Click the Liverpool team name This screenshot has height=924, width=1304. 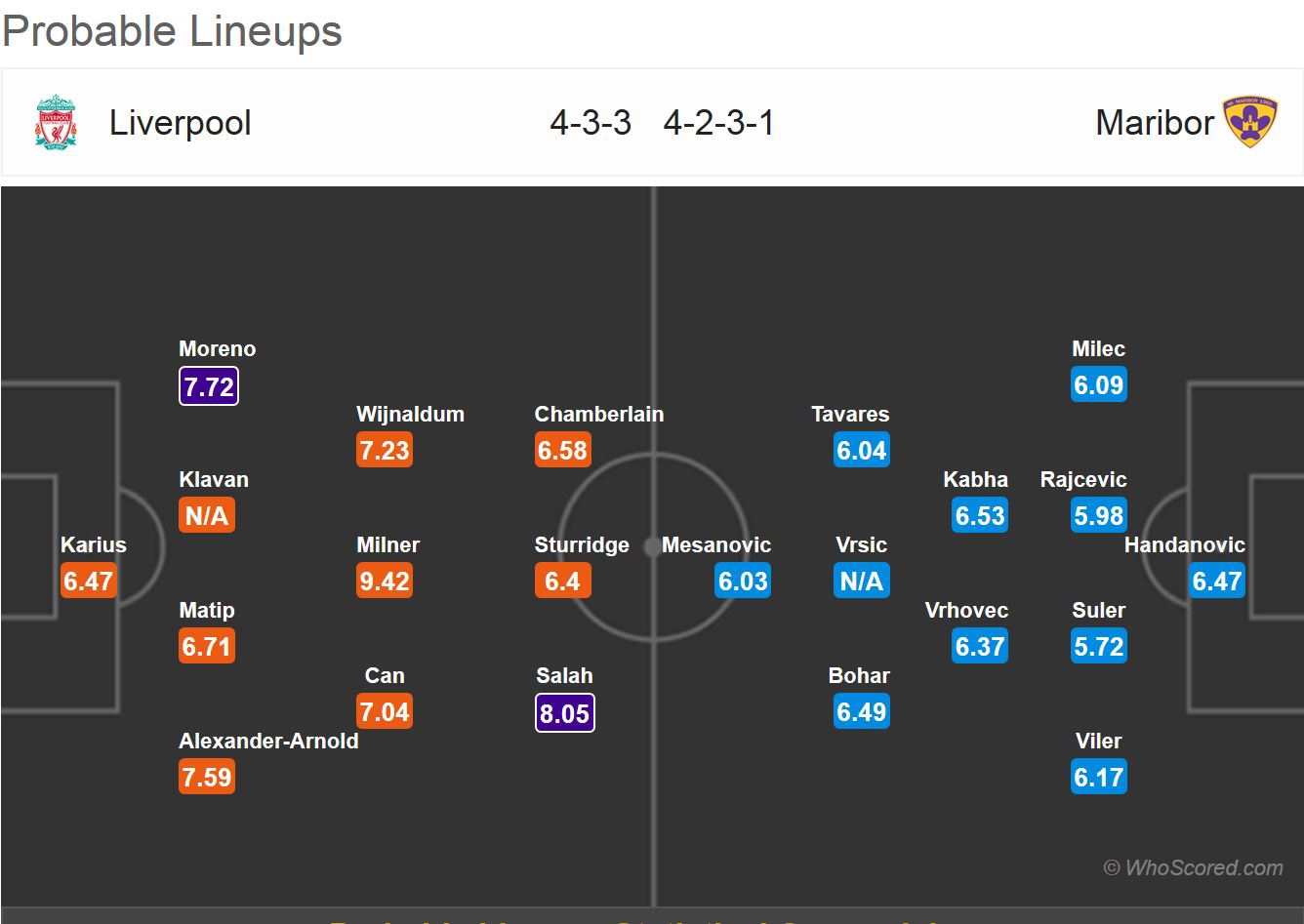tap(180, 123)
